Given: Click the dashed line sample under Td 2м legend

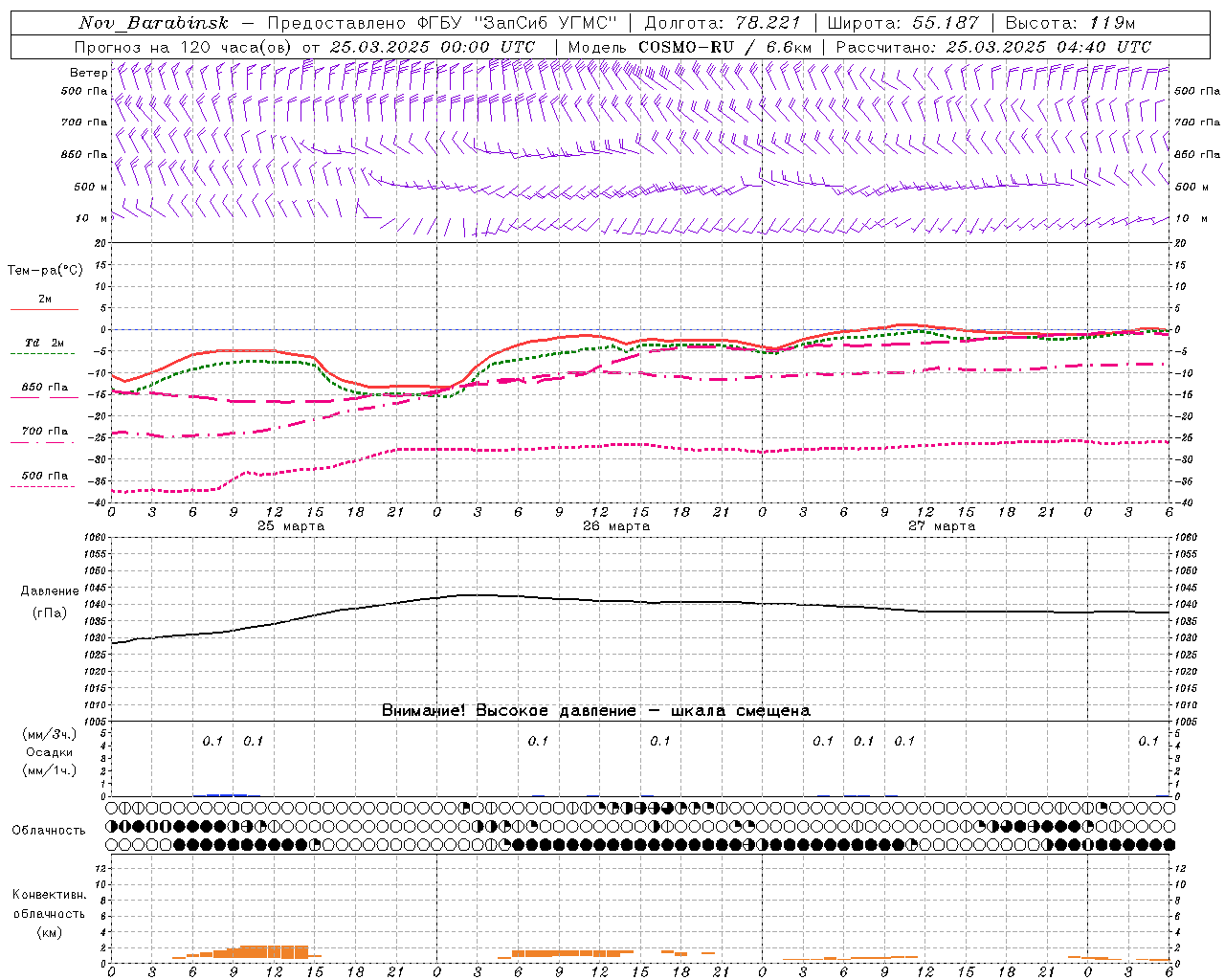Looking at the screenshot, I should [44, 354].
